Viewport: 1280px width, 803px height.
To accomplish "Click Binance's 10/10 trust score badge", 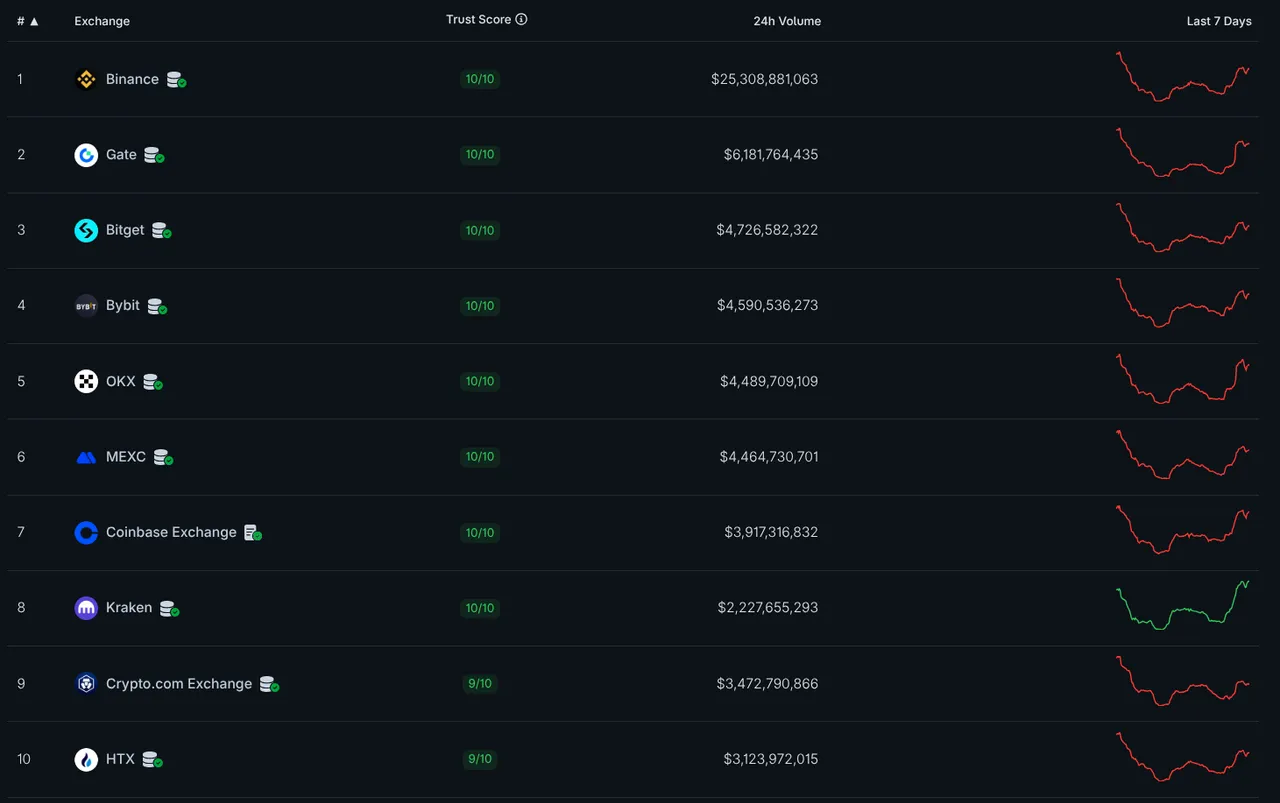I will (x=480, y=79).
